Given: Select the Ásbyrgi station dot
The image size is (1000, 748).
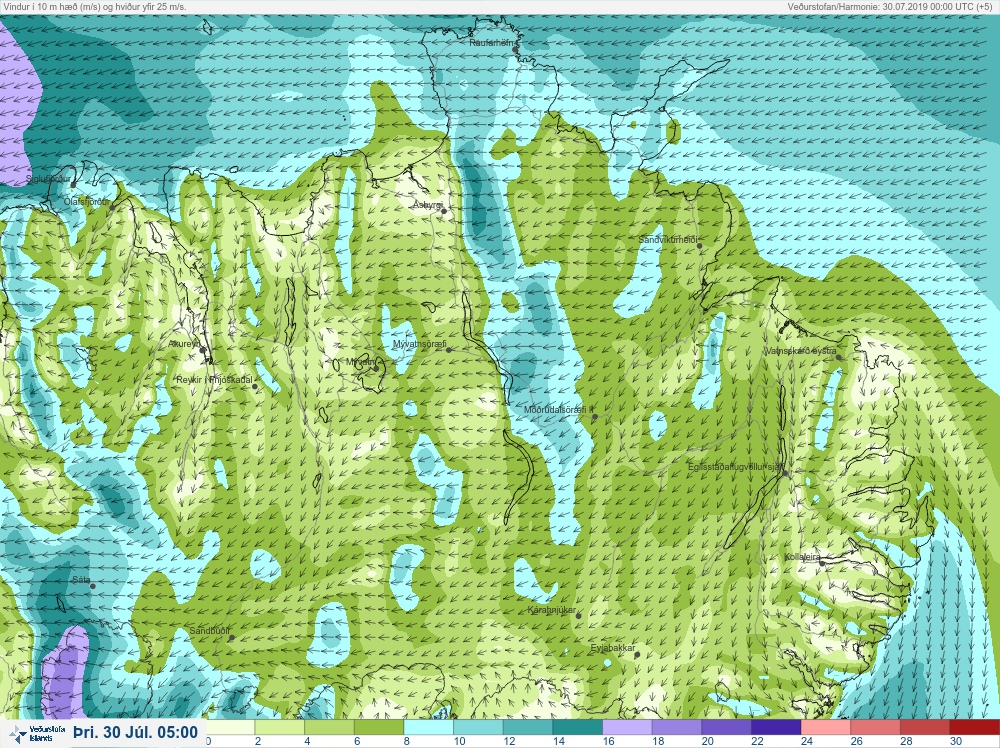Looking at the screenshot, I should point(444,211).
